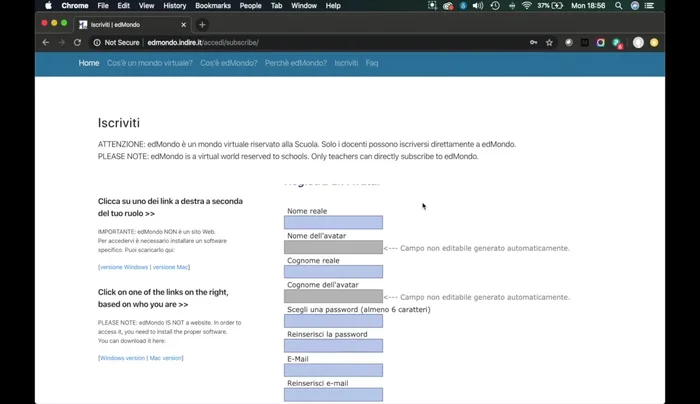700x404 pixels.
Task: Go to Home in the site navbar
Action: point(89,63)
